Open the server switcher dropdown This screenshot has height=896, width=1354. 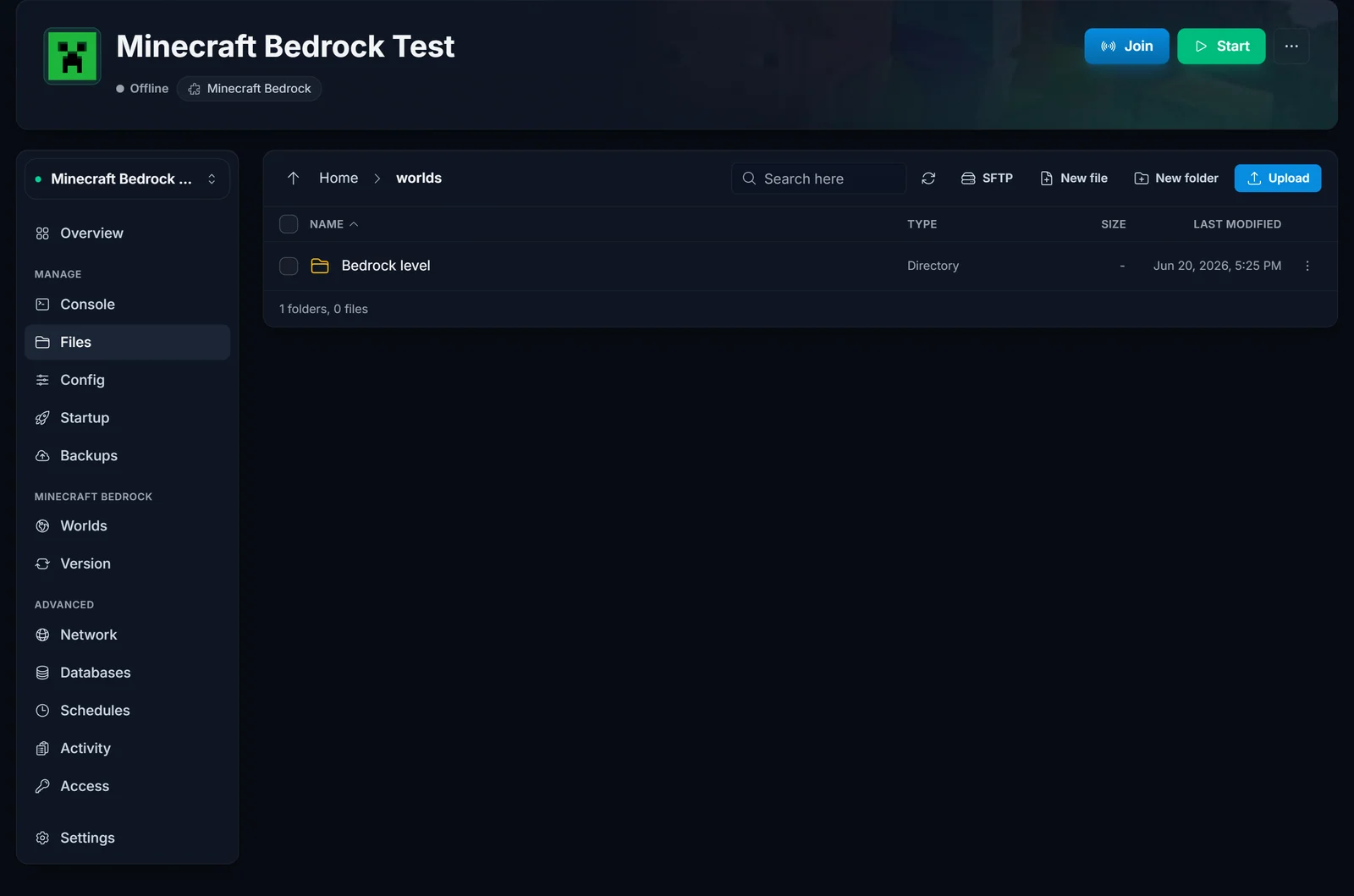coord(127,179)
